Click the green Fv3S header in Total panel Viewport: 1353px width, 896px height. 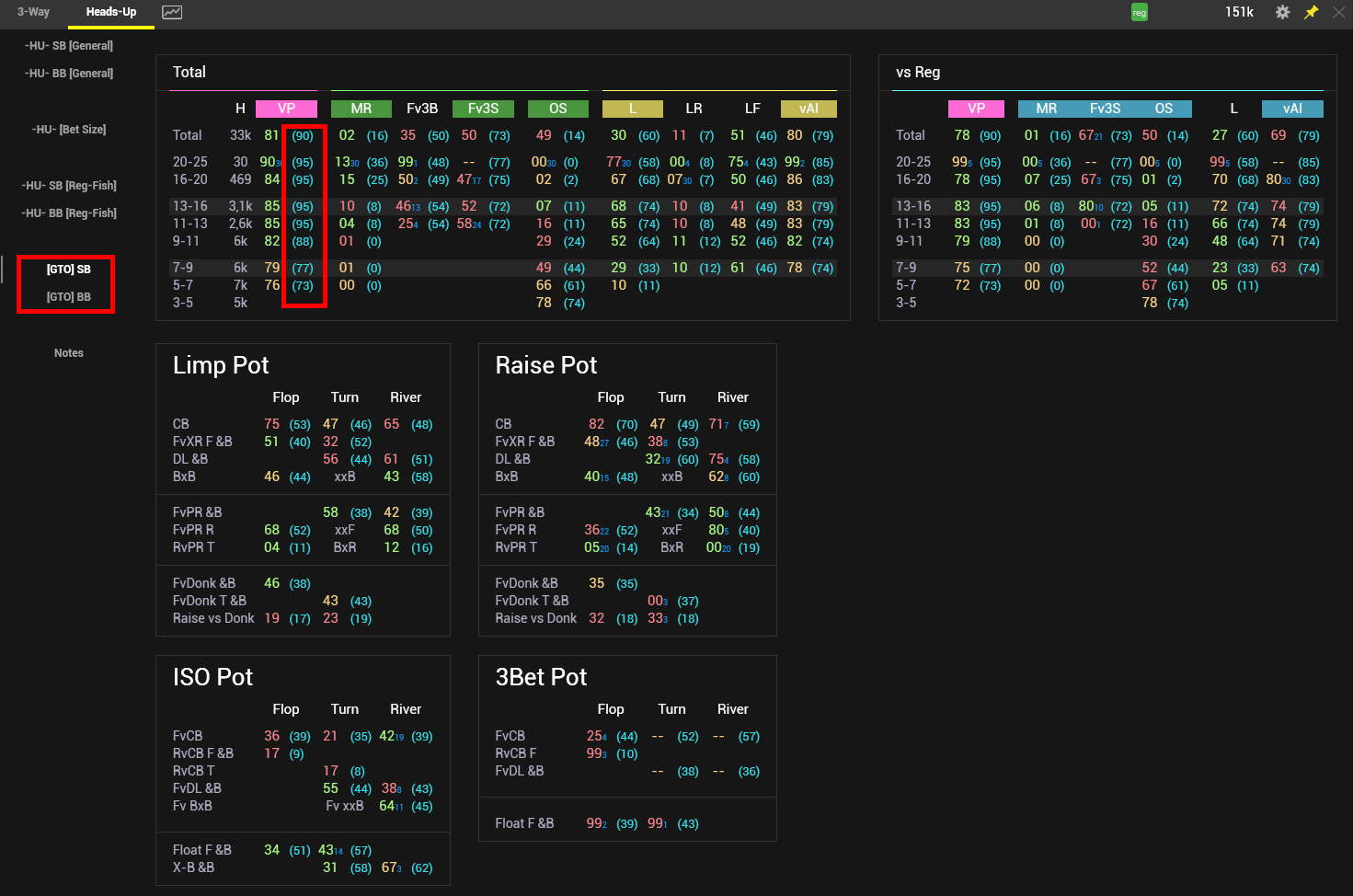[x=483, y=109]
